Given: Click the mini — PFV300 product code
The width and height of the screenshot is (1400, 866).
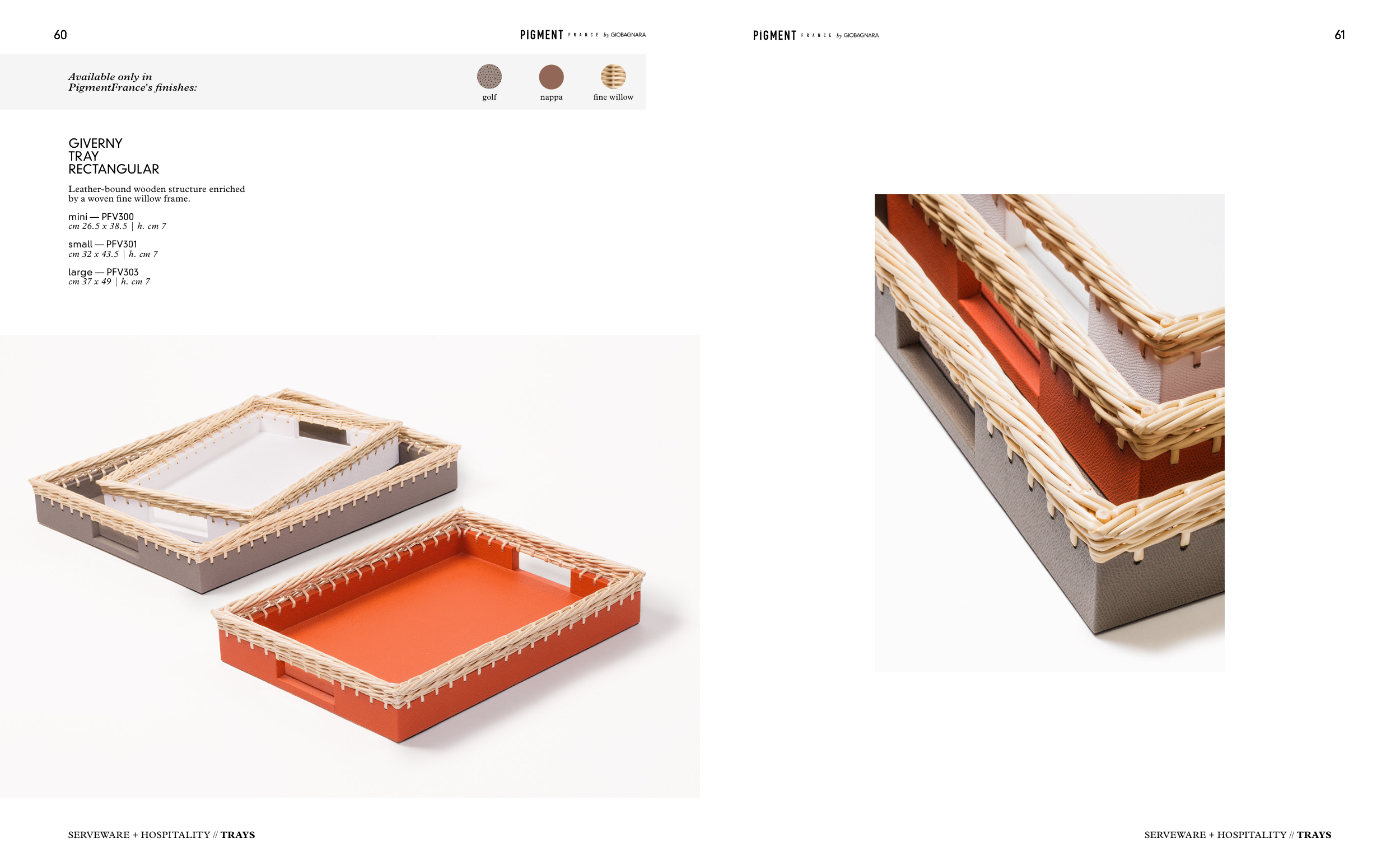Looking at the screenshot, I should 101,217.
